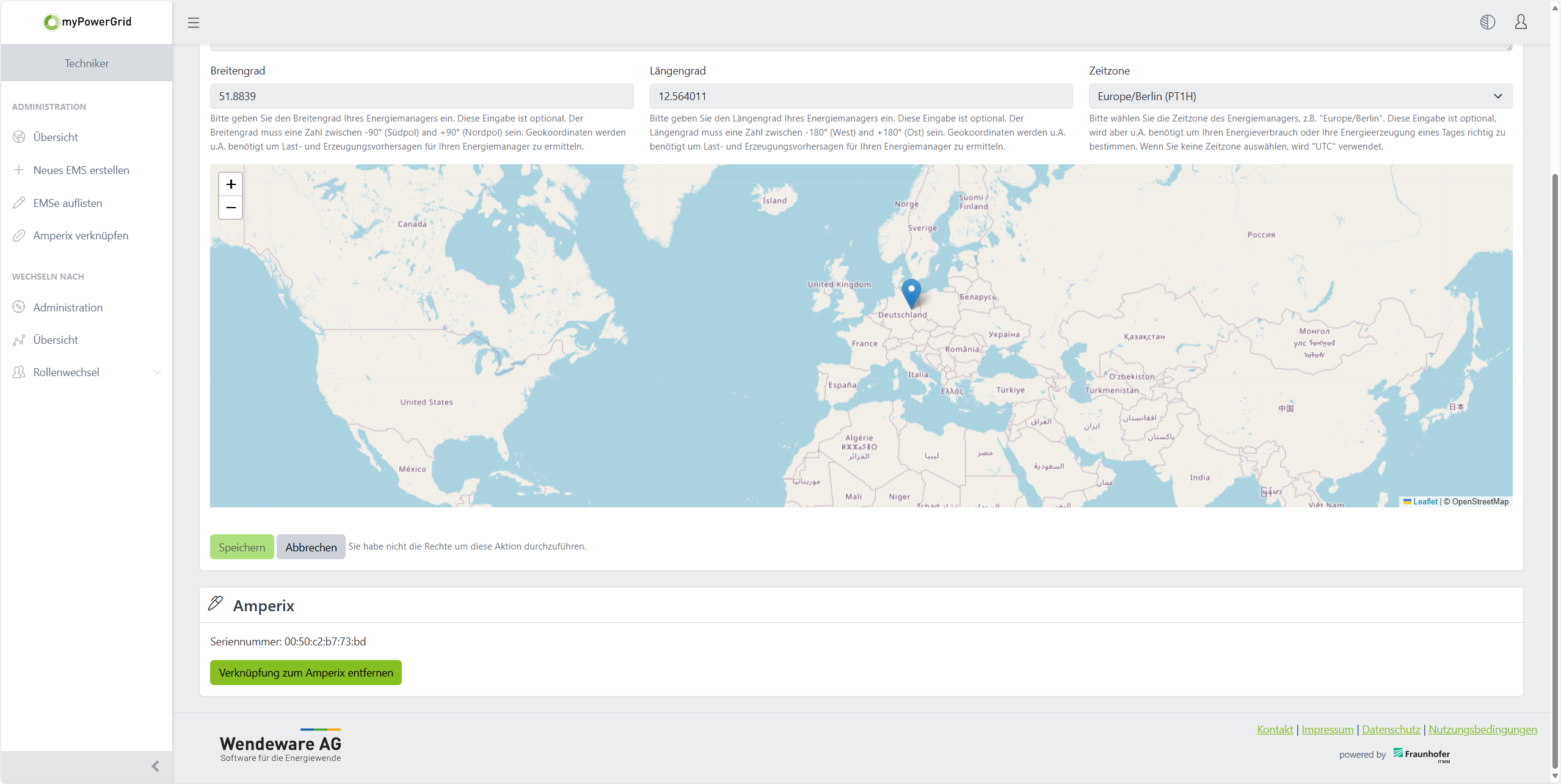Expand the Rollenwechsel submenu
Image resolution: width=1561 pixels, height=784 pixels.
tap(157, 372)
